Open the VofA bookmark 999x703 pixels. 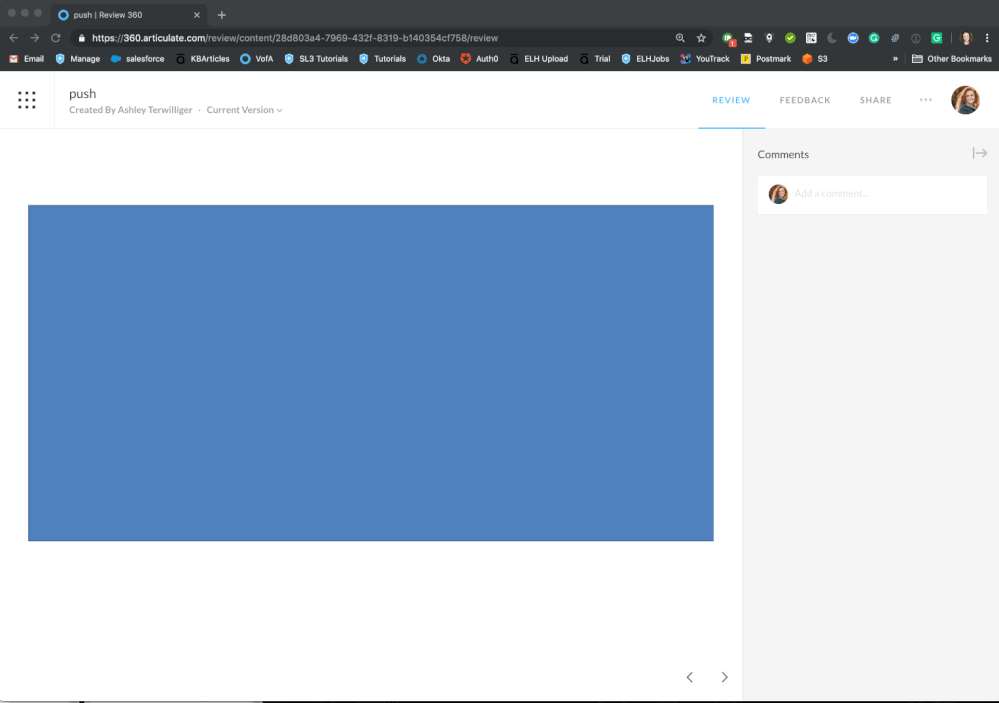point(257,59)
